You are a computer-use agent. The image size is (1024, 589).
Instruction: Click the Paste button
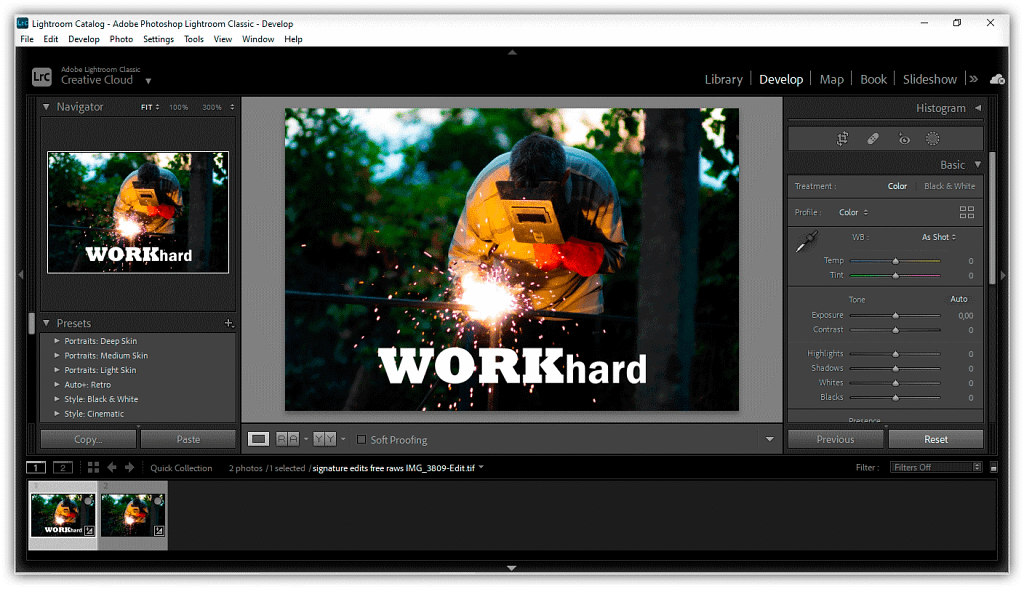(x=188, y=439)
